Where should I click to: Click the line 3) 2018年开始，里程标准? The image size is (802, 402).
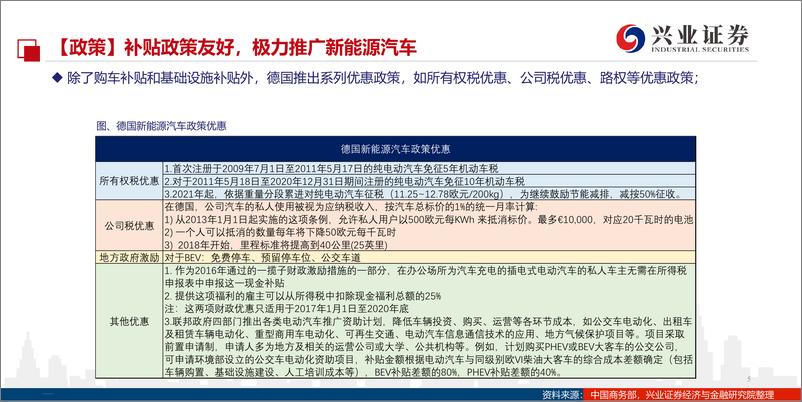click(276, 245)
